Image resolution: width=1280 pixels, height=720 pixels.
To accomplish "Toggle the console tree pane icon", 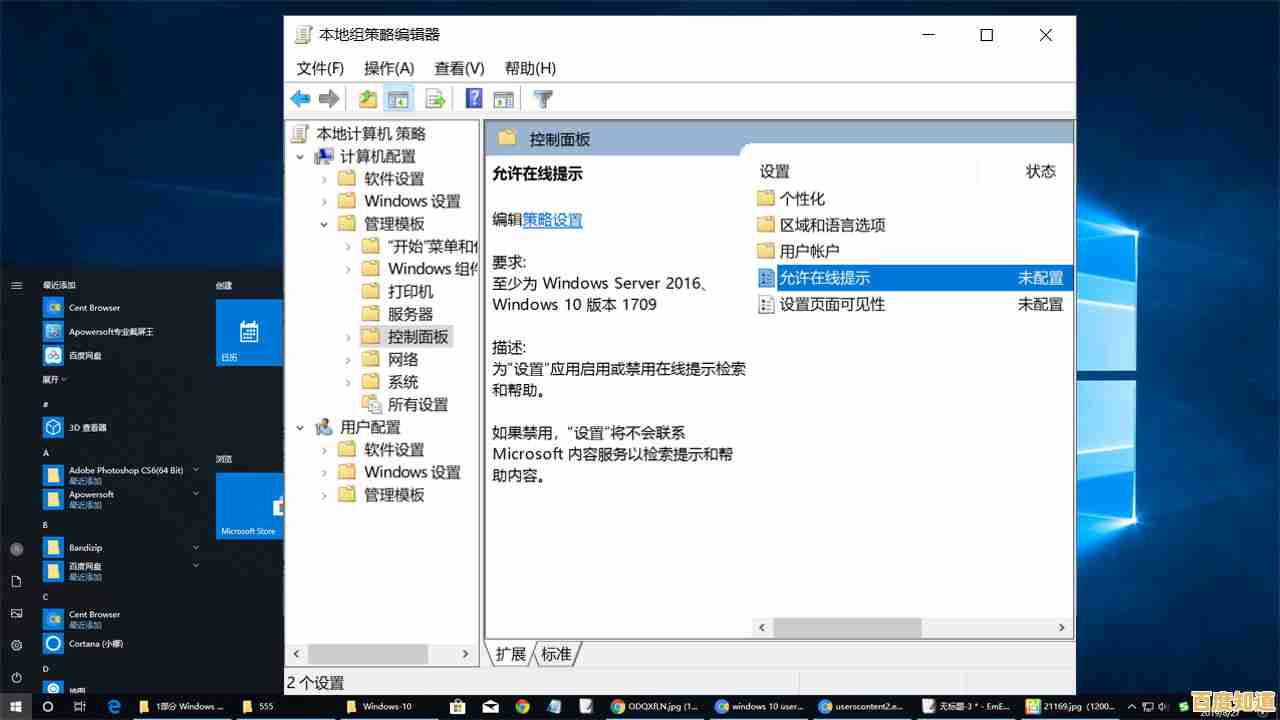I will point(398,98).
